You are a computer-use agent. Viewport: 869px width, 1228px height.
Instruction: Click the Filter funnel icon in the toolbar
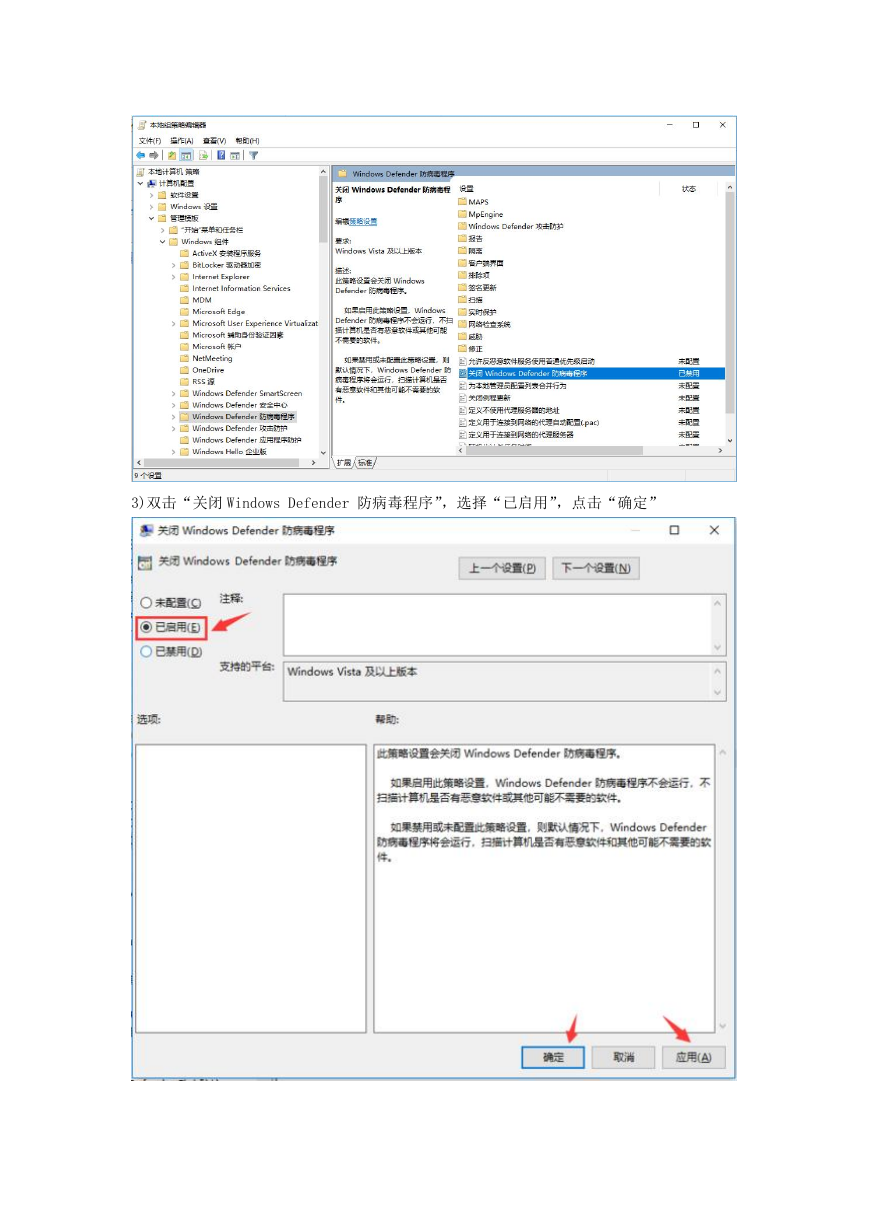pos(254,155)
